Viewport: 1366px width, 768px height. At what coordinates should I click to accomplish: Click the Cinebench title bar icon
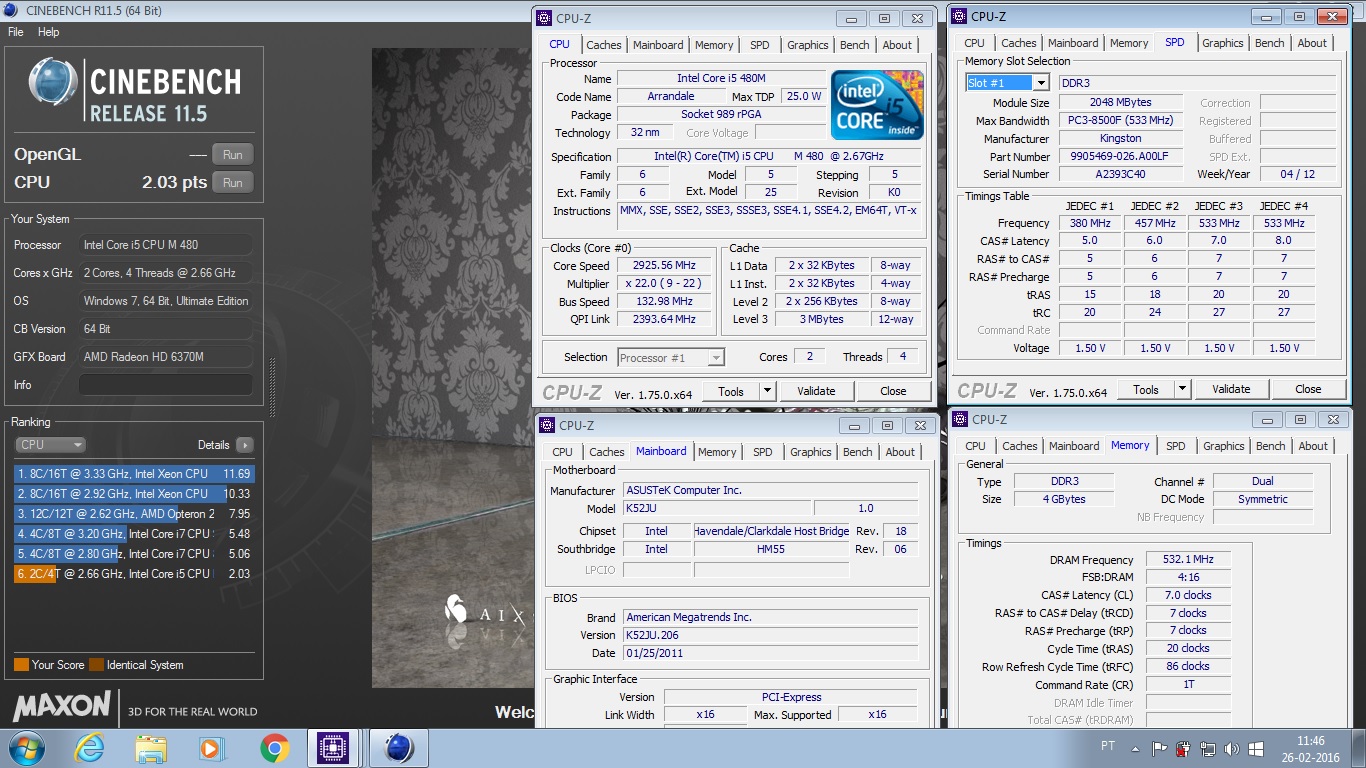(x=12, y=11)
